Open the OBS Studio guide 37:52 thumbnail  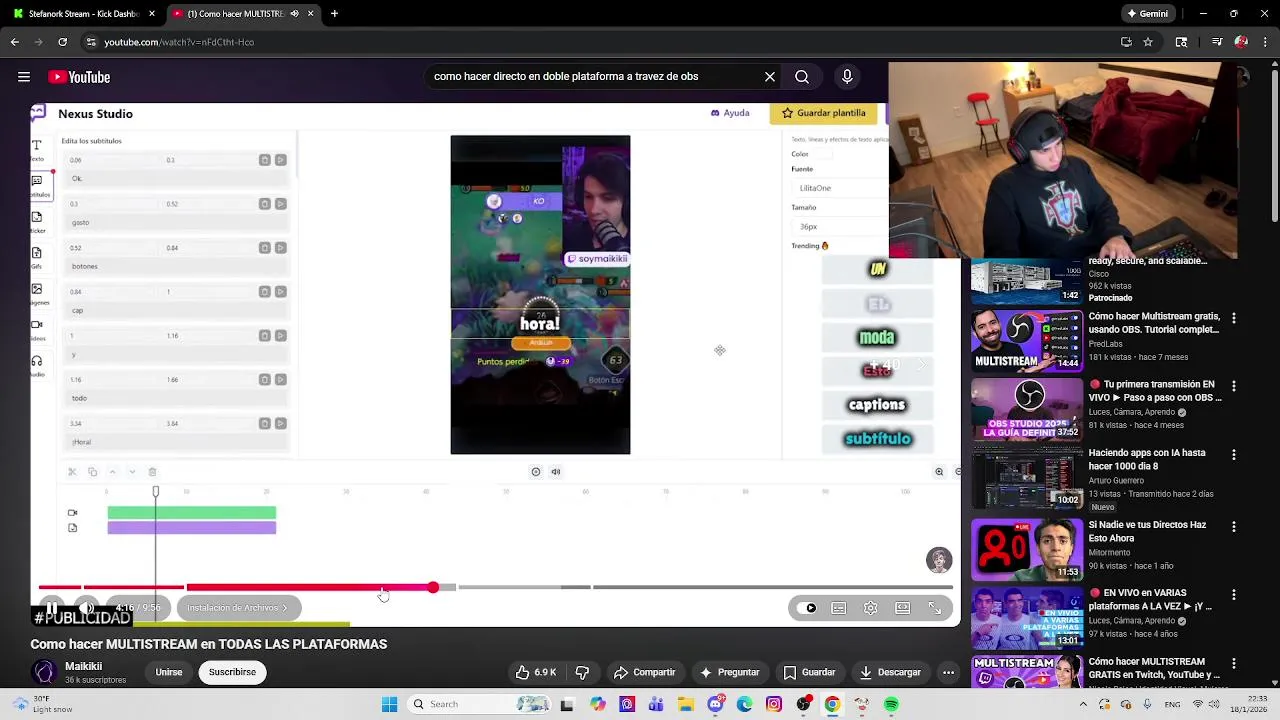coord(1027,410)
